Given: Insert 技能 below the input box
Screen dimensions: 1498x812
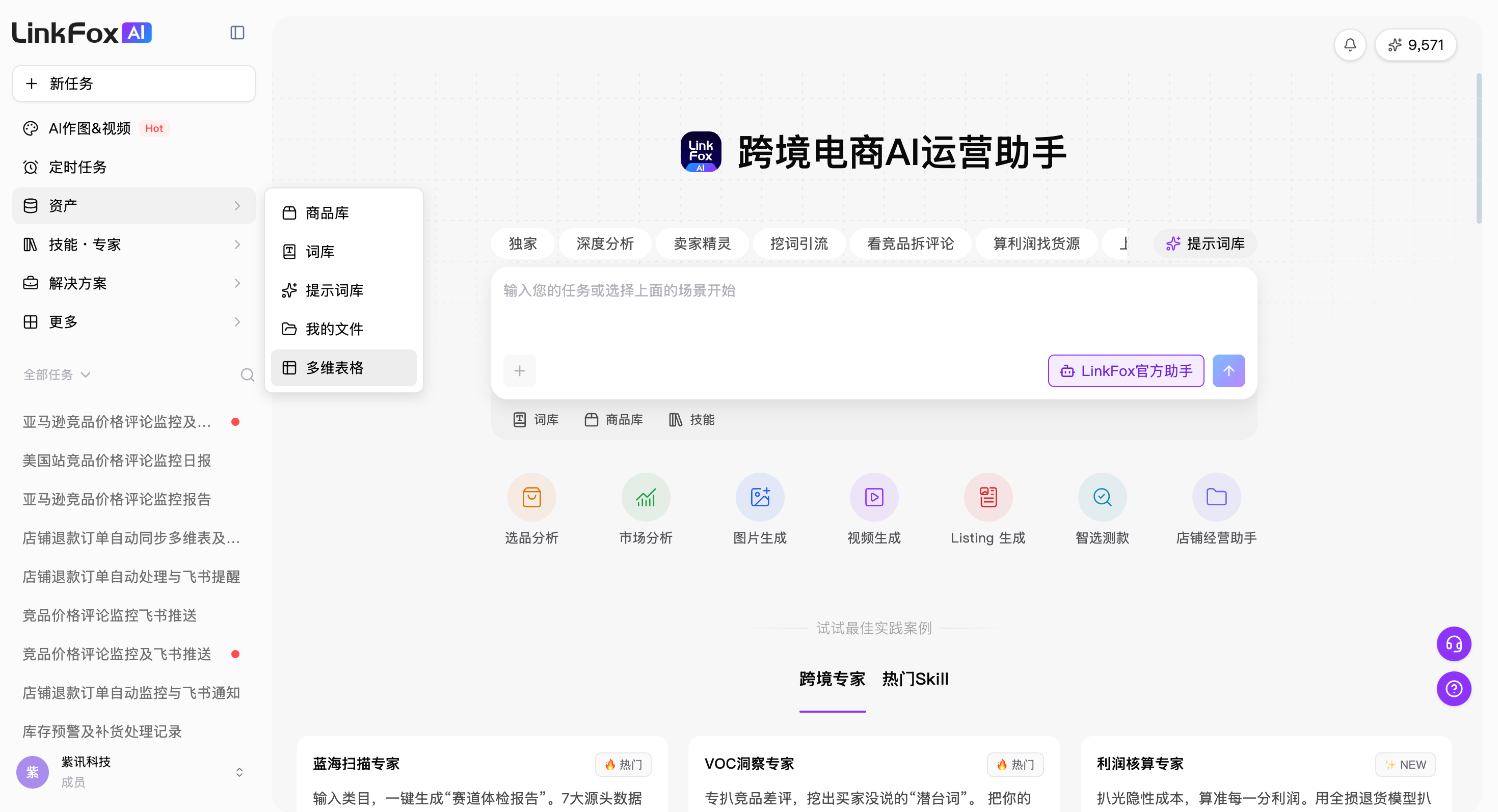Looking at the screenshot, I should tap(692, 420).
